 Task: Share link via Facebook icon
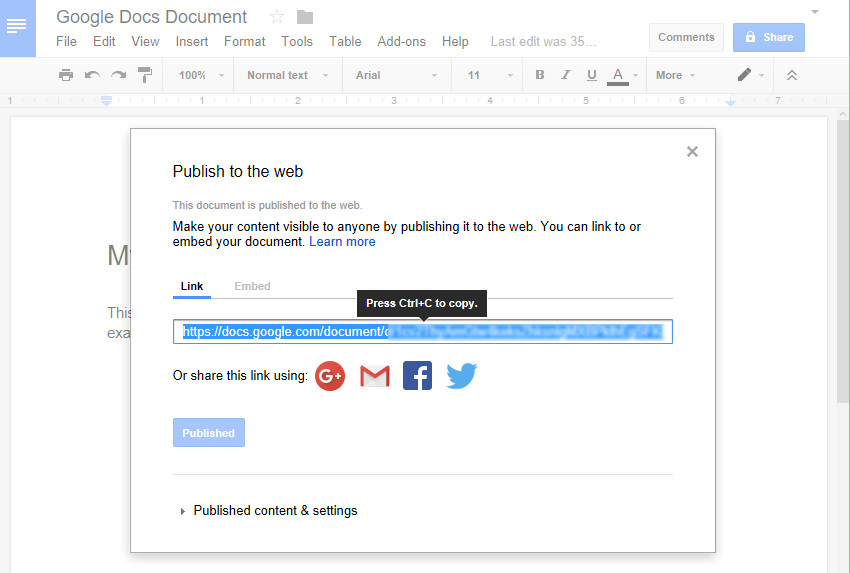pyautogui.click(x=417, y=376)
